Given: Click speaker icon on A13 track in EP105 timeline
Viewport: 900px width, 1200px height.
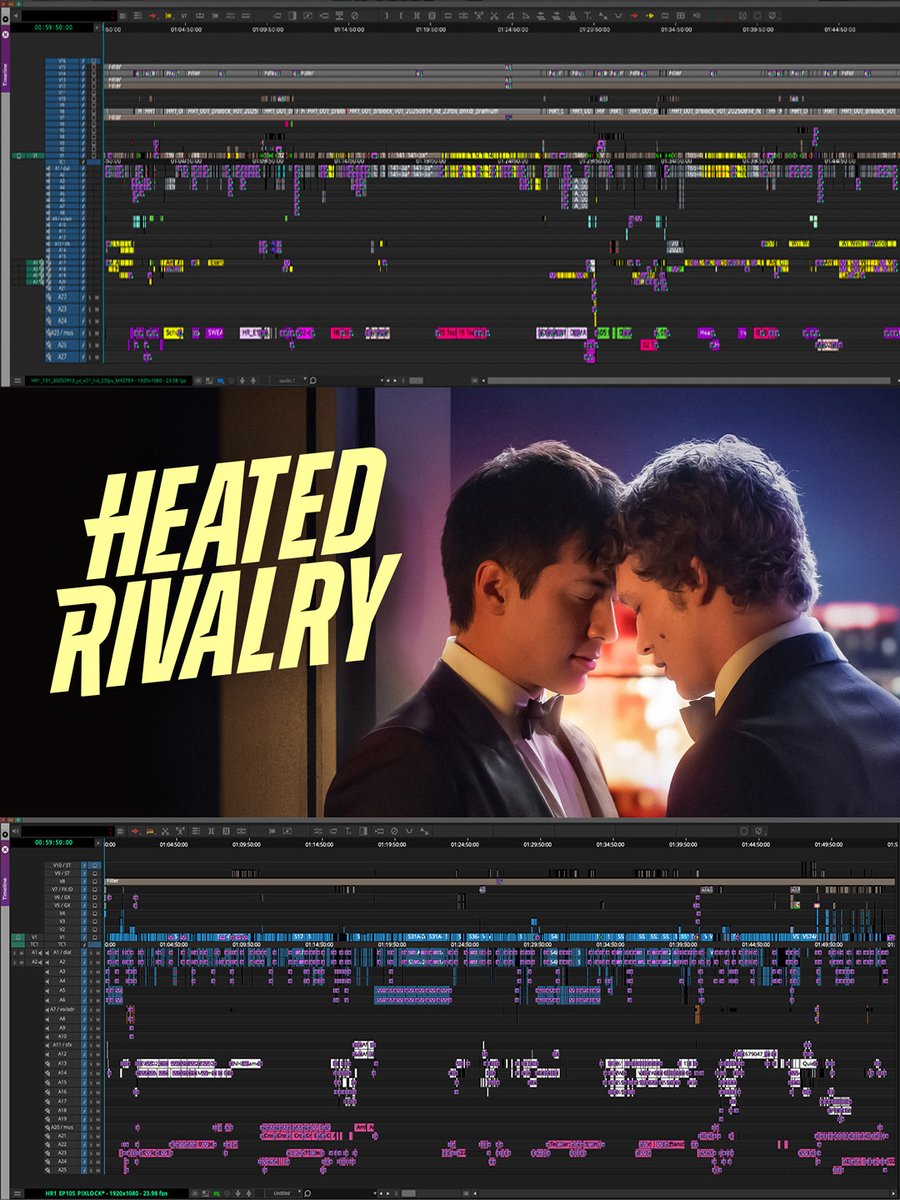Looking at the screenshot, I should tap(47, 1064).
